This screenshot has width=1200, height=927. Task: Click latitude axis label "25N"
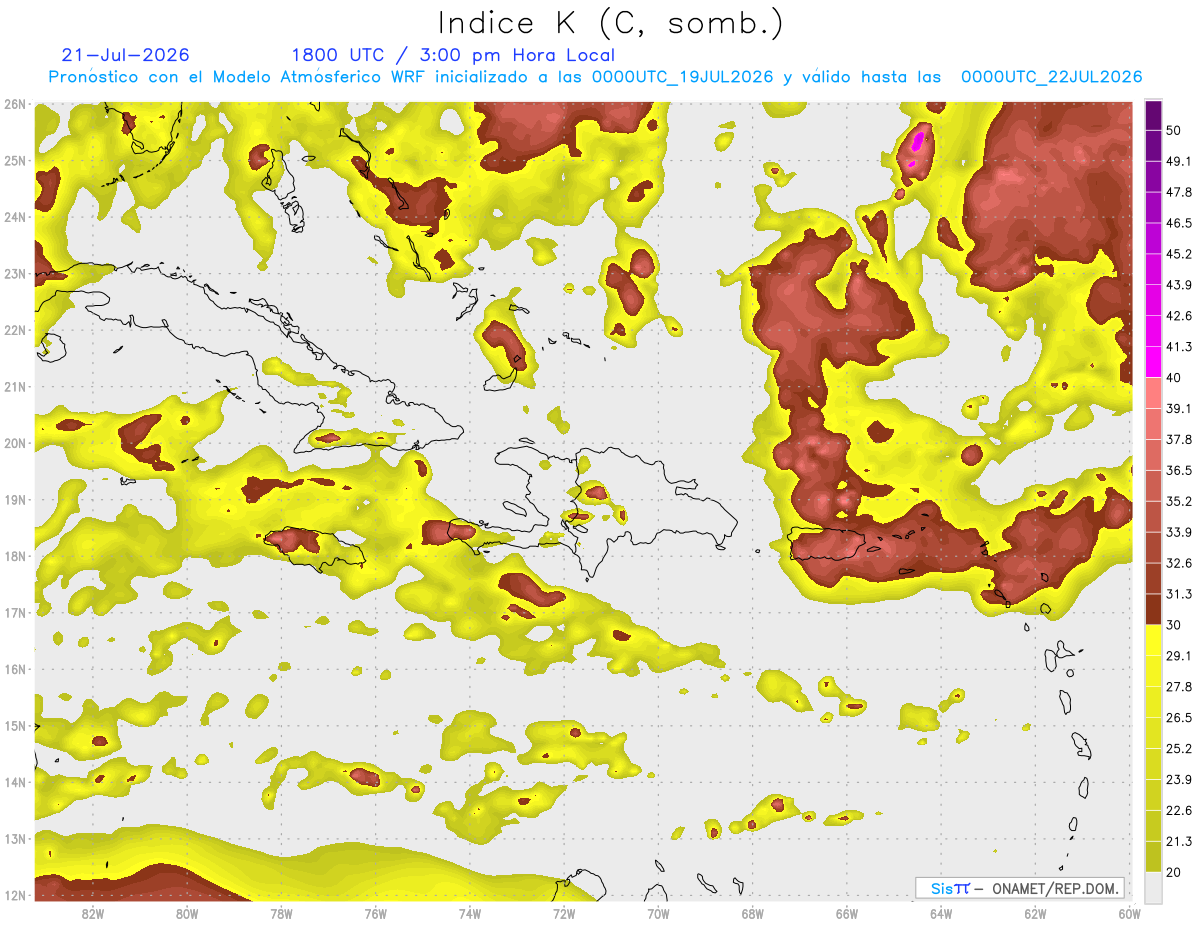14,160
